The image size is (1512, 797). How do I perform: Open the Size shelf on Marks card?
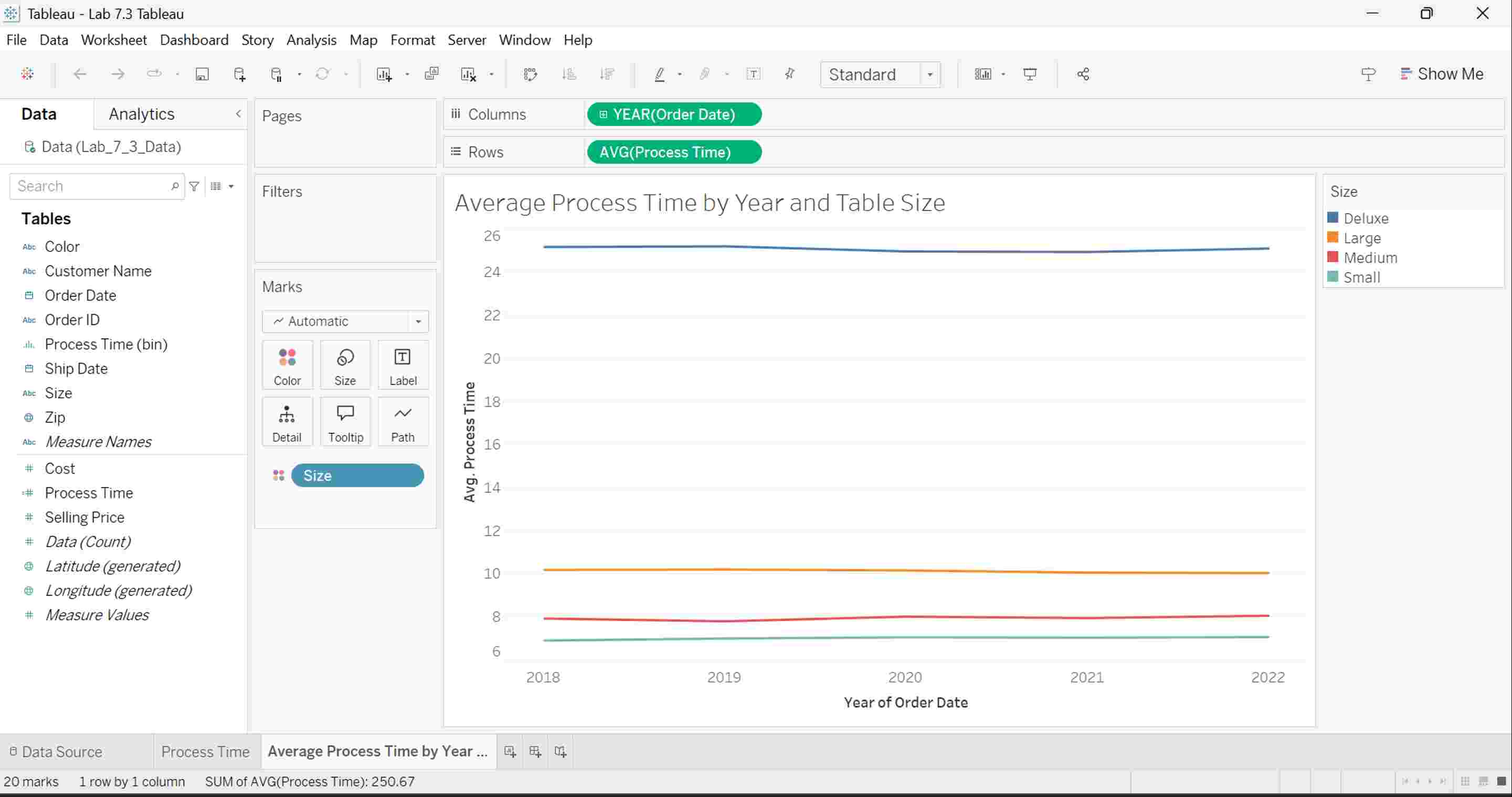point(345,364)
